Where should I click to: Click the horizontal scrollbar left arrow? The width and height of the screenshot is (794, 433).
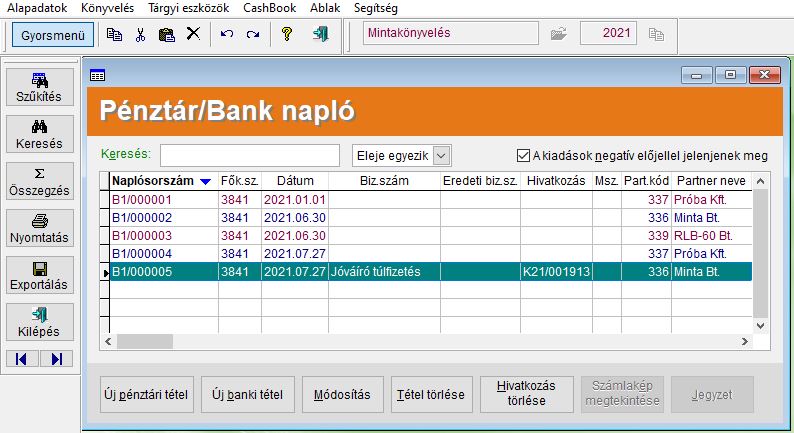pyautogui.click(x=108, y=341)
